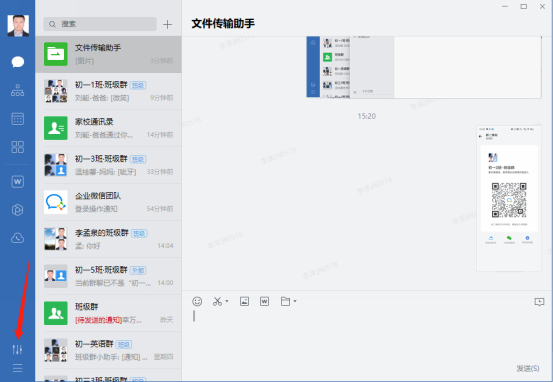
Task: Open the 初一5班·班级群 chat
Action: 108,276
